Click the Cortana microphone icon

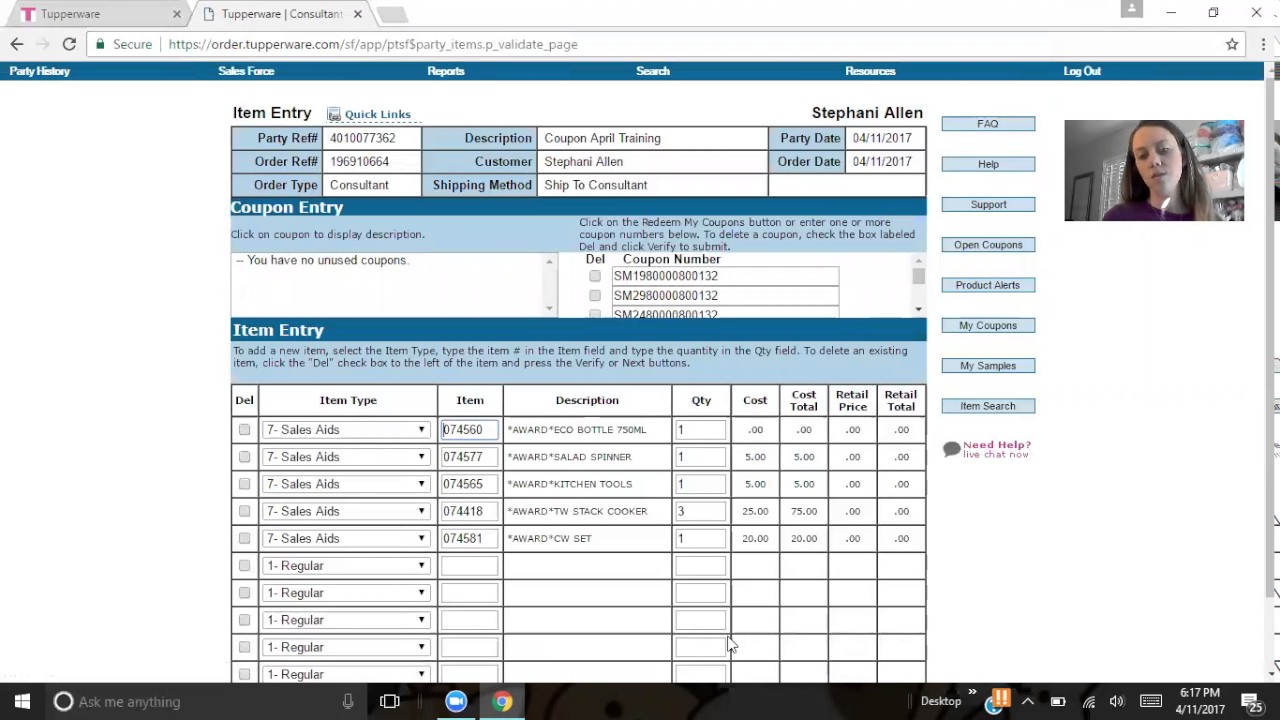coord(348,701)
